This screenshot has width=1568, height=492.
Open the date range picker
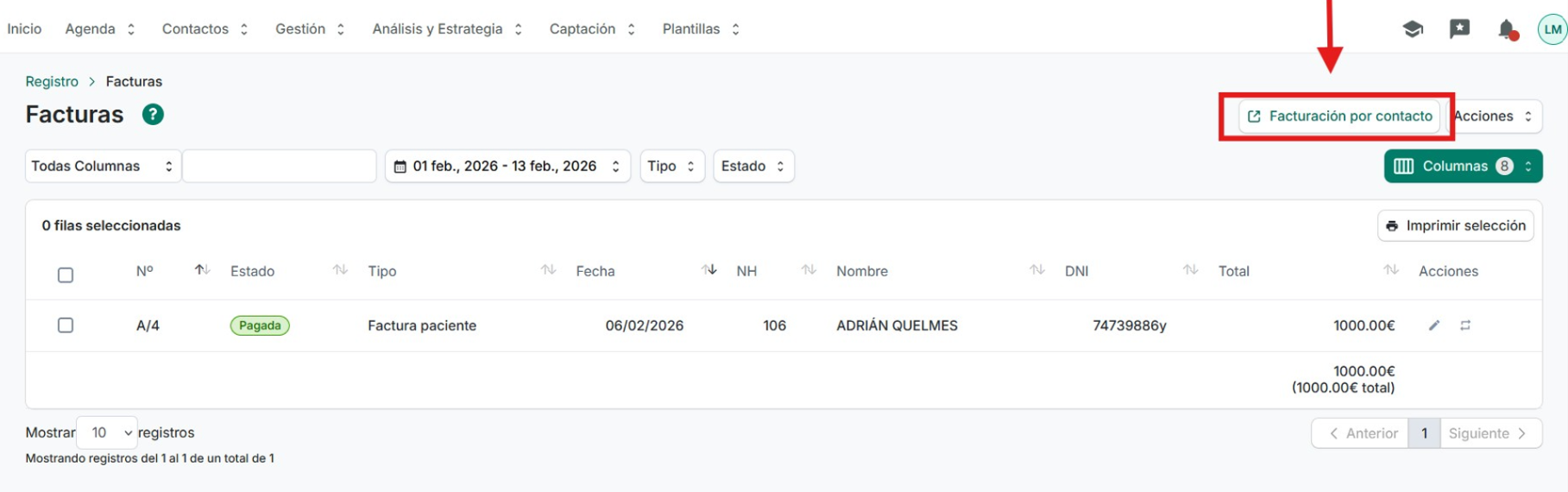(x=507, y=167)
